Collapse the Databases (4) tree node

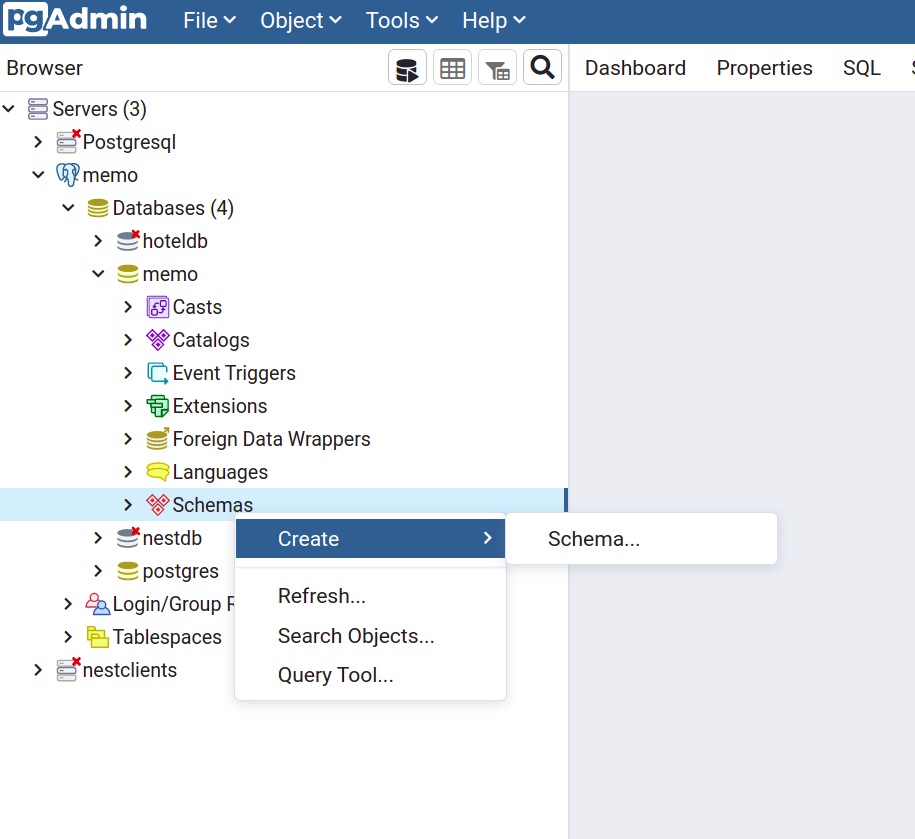point(68,208)
